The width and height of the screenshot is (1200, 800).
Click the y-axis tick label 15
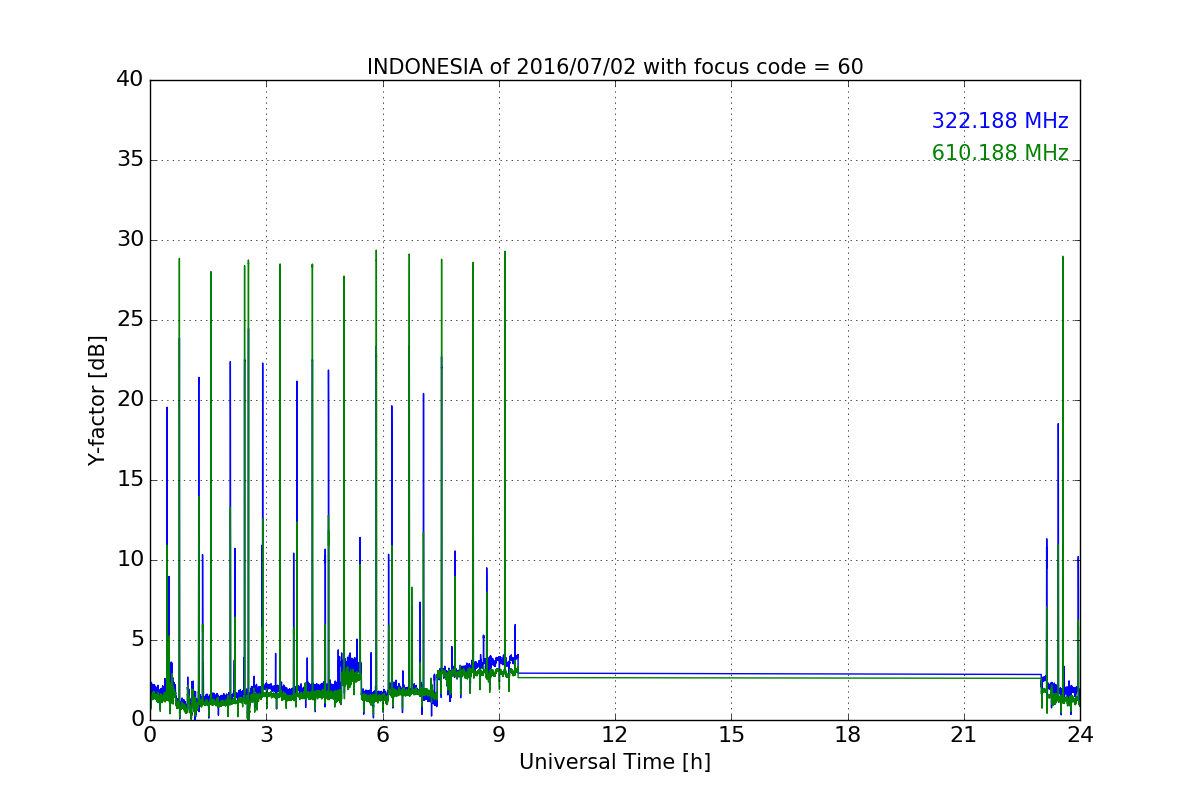point(129,480)
